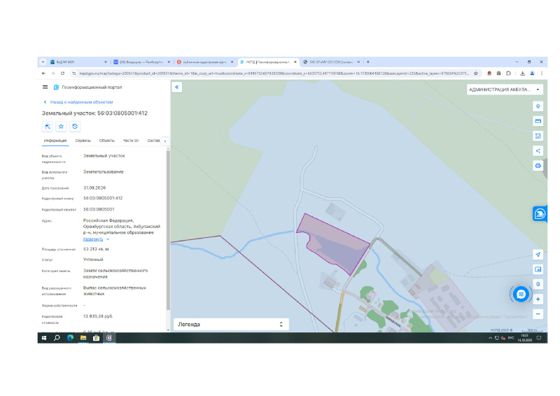
Task: Click the site information icon in address bar
Action: (x=74, y=73)
